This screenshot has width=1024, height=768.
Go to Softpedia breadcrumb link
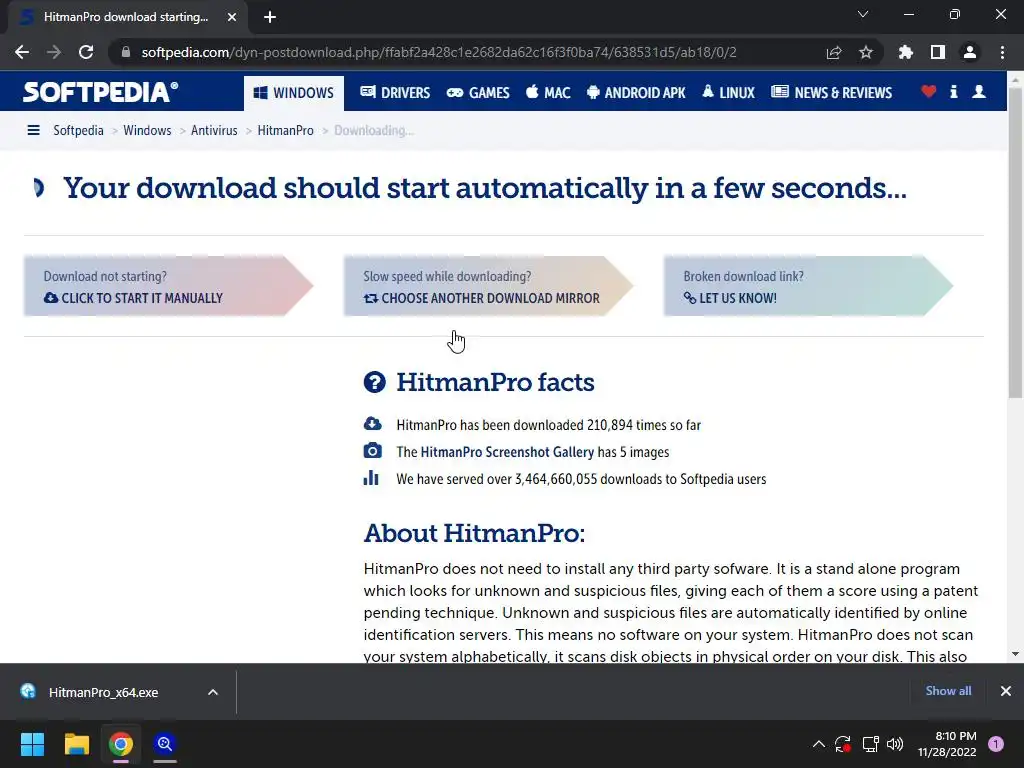click(x=78, y=130)
